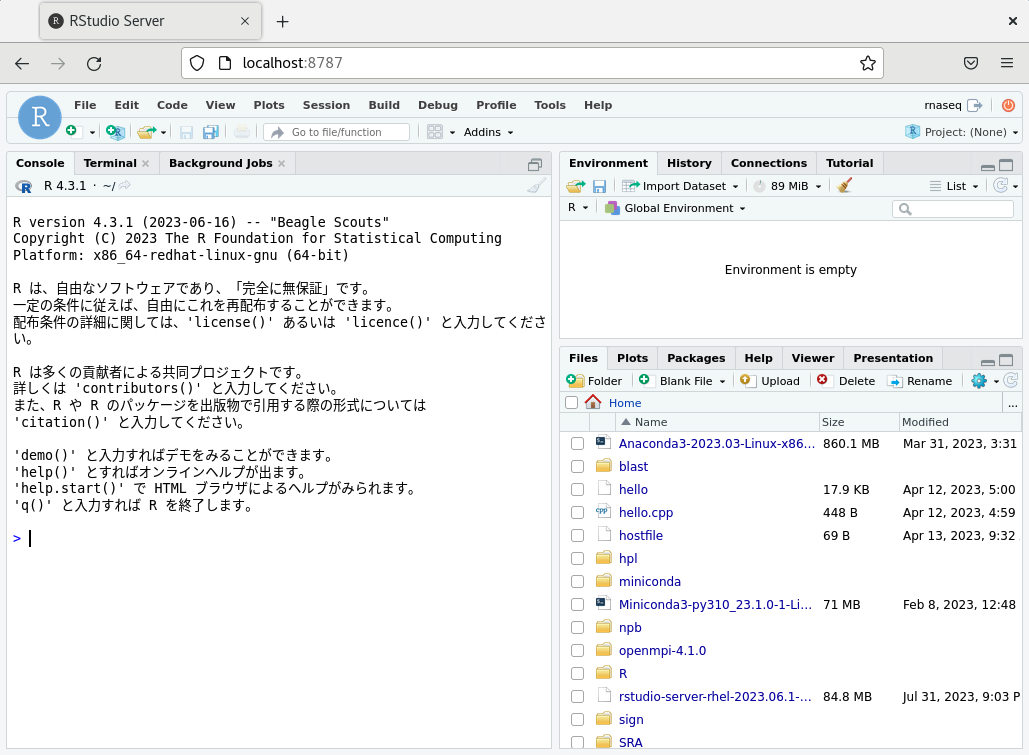Expand the New File dropdown arrow

(x=93, y=133)
